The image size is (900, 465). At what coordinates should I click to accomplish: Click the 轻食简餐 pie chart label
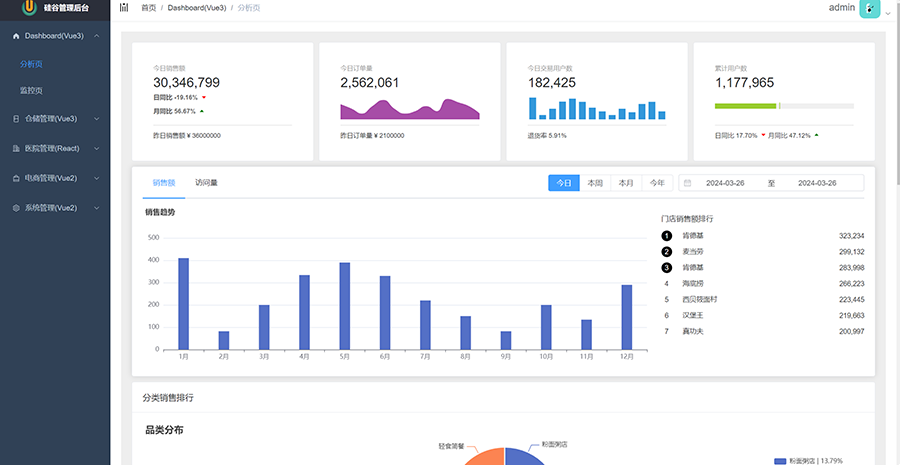pyautogui.click(x=451, y=445)
